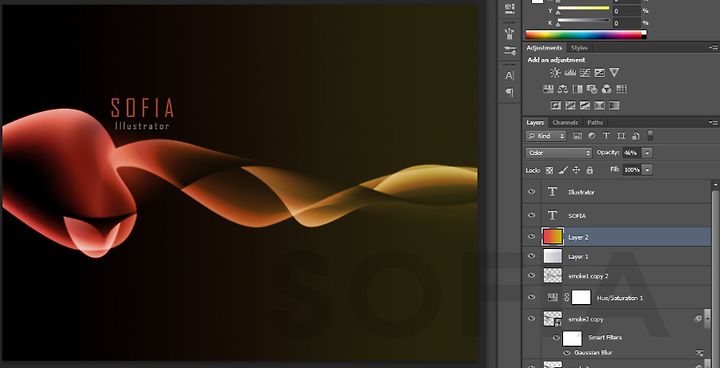Hide the smoke1 copy 2 layer
Image resolution: width=720 pixels, height=368 pixels.
pos(532,275)
